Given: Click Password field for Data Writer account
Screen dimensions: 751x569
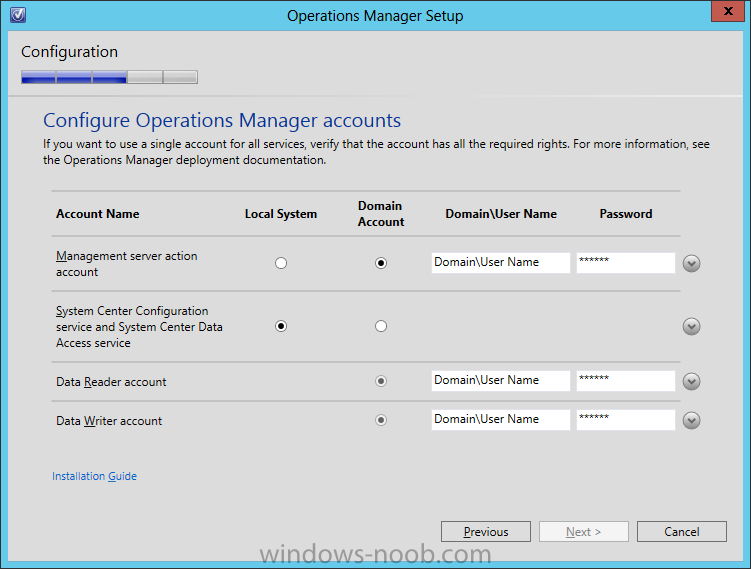Looking at the screenshot, I should (626, 420).
